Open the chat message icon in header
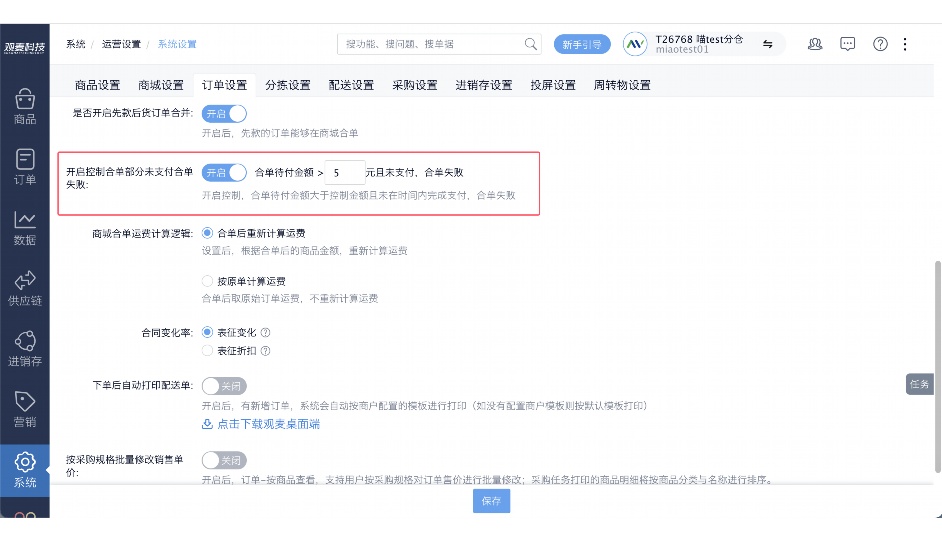This screenshot has height=541, width=942. click(847, 44)
